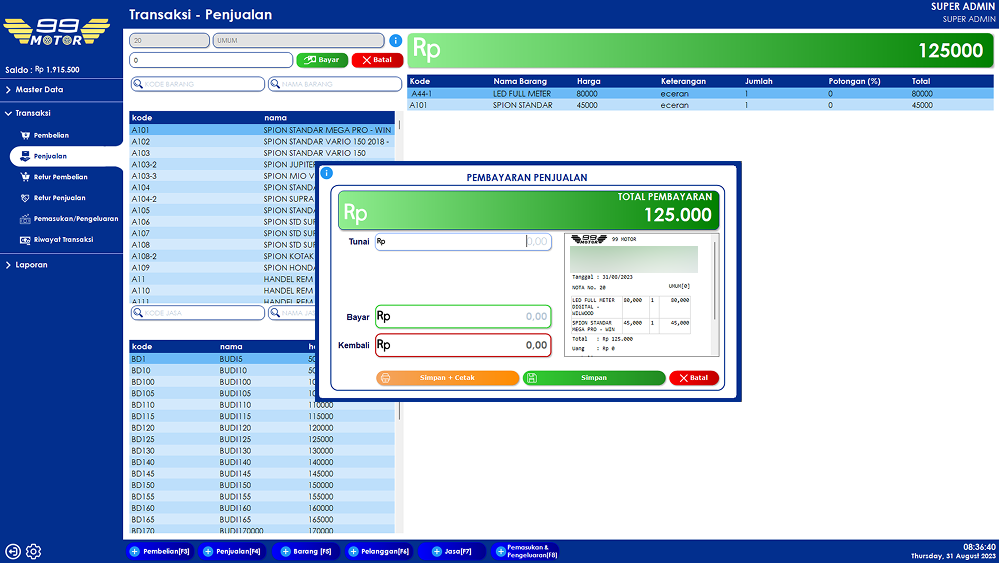Open Pembelian from sidebar
999x563 pixels.
click(x=51, y=135)
